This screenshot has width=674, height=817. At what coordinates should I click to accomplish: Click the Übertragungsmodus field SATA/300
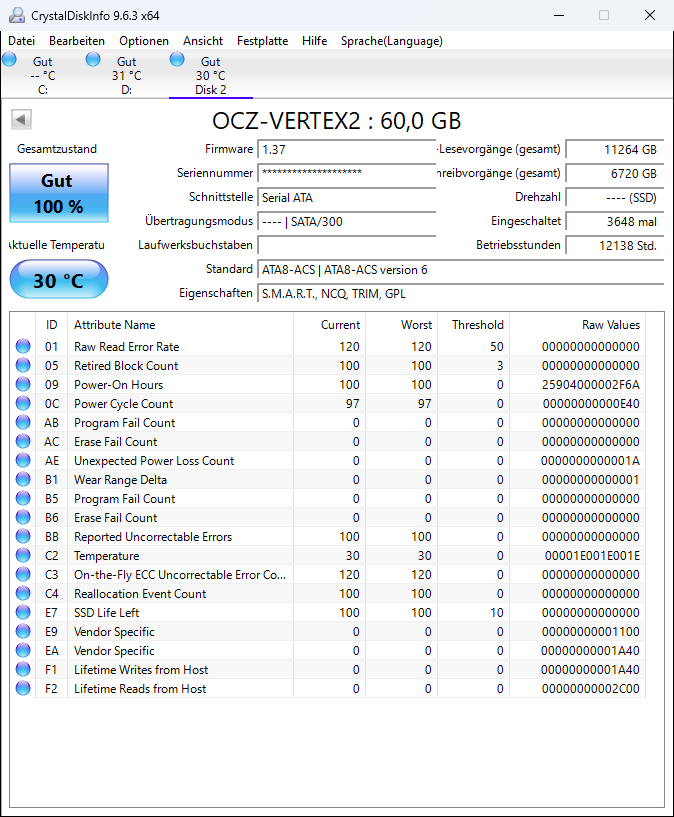tap(346, 221)
